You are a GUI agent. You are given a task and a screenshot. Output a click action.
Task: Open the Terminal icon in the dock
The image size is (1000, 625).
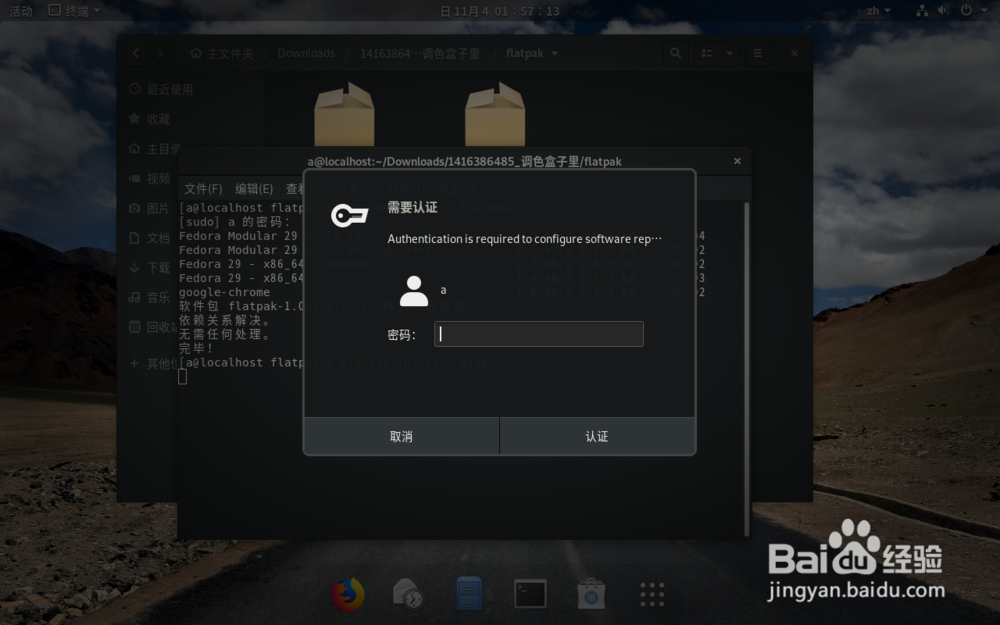click(529, 592)
